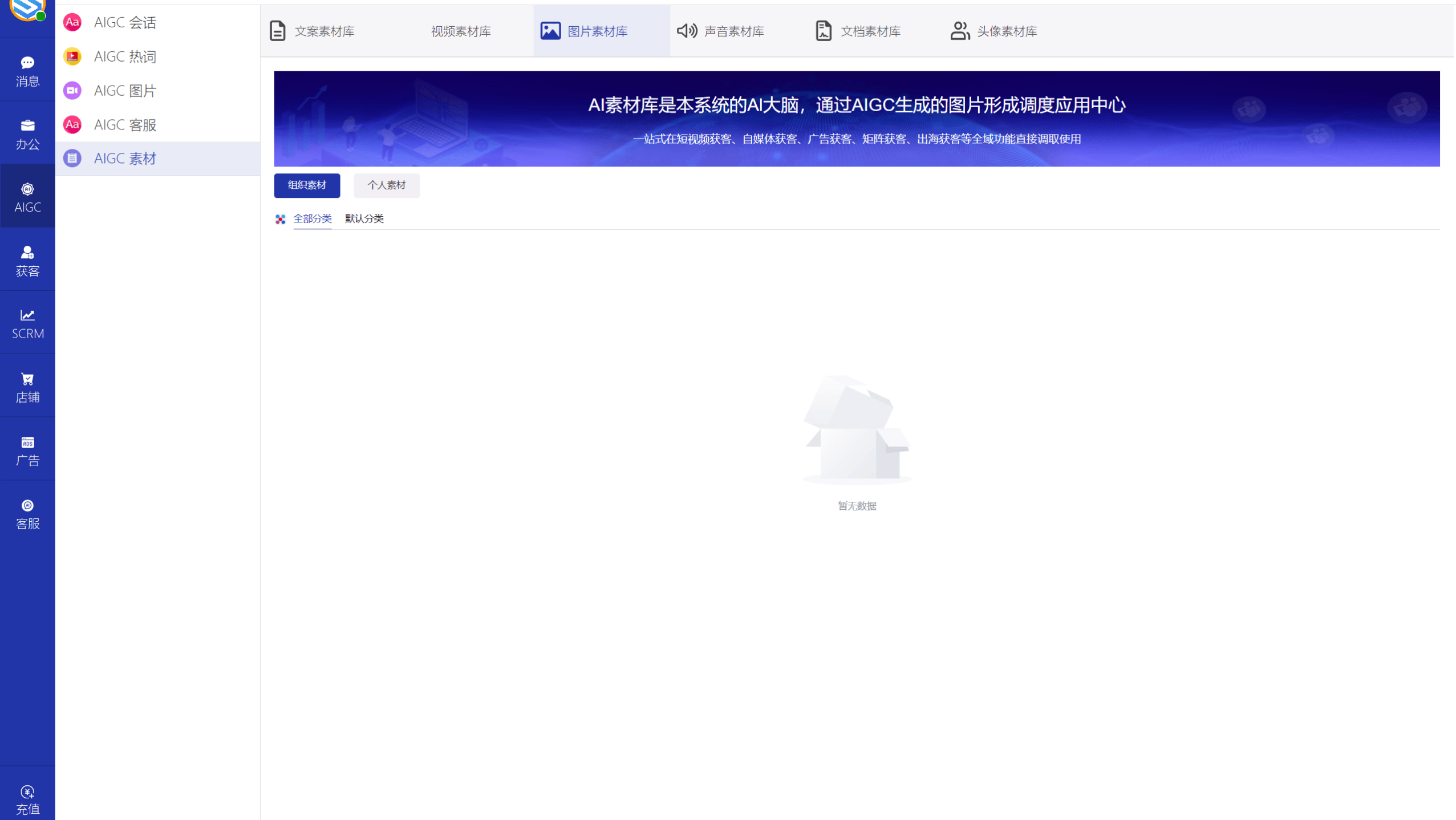The image size is (1456, 820).
Task: Click the app logo at top left
Action: click(x=27, y=9)
